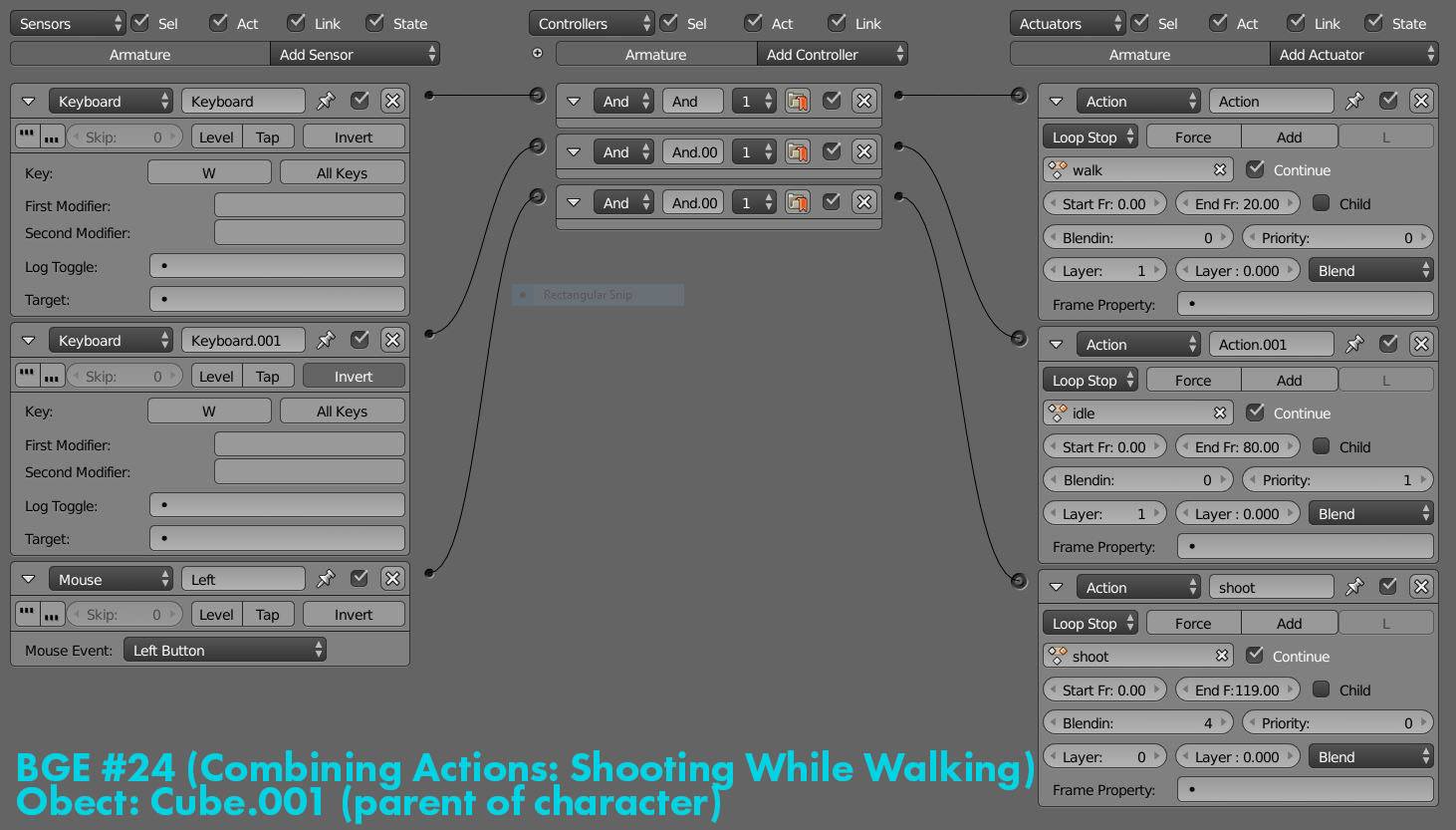The height and width of the screenshot is (830, 1456).
Task: Click the shoot actuator name field
Action: pos(1271,587)
